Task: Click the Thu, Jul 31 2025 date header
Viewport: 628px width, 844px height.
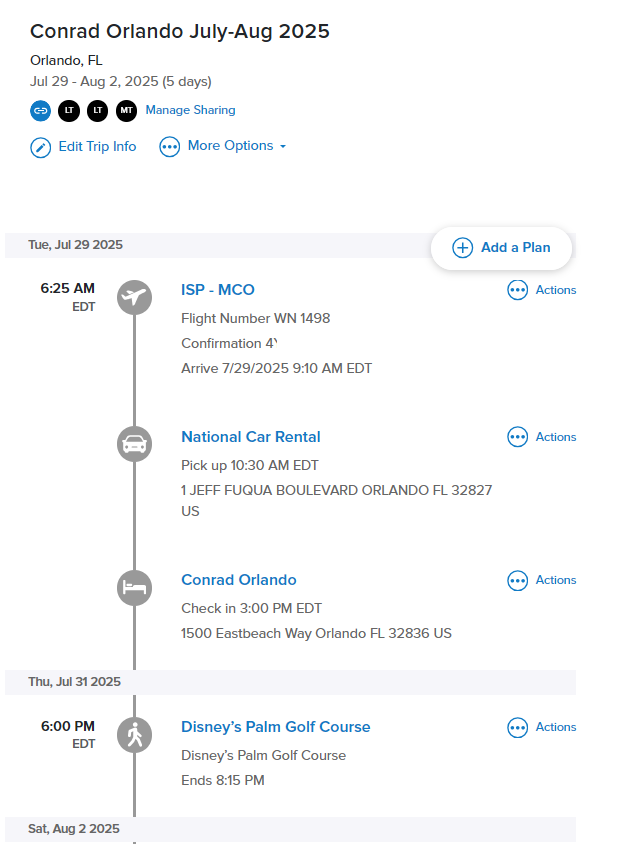Action: coord(75,682)
